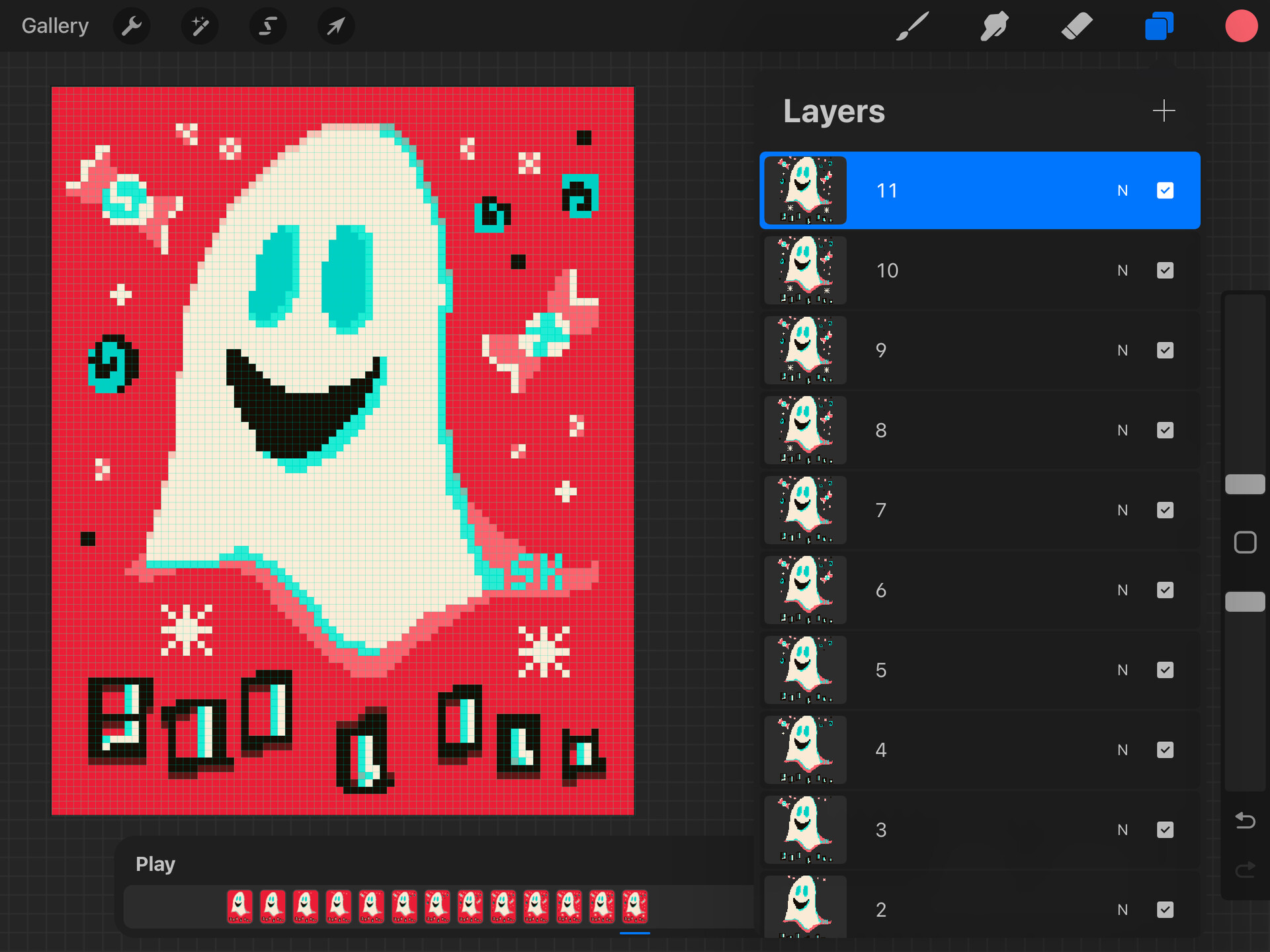Image resolution: width=1270 pixels, height=952 pixels.
Task: Toggle visibility of layer 11
Action: [1165, 190]
